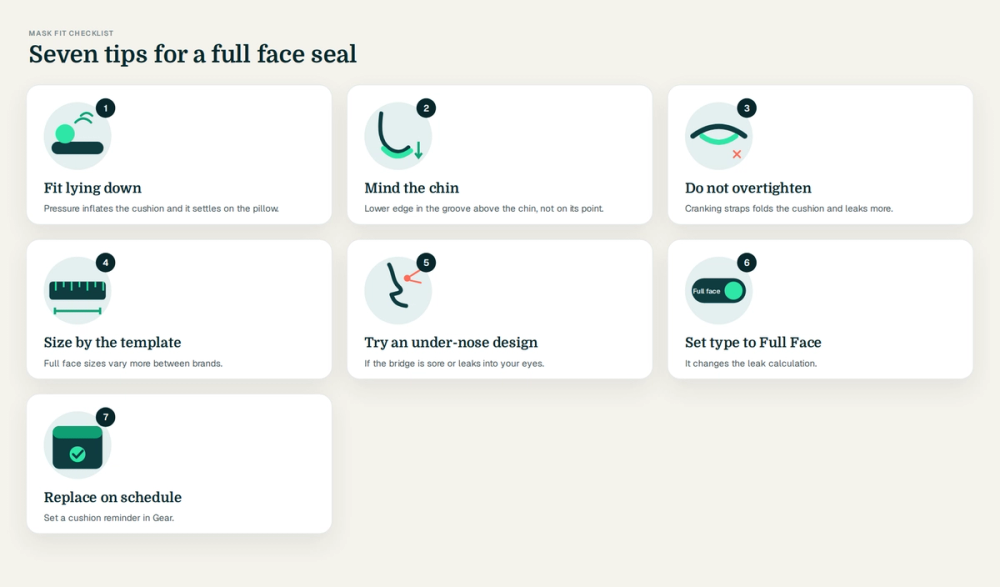The width and height of the screenshot is (1000, 587).
Task: Click the overtighten cushion icon
Action: tap(719, 136)
